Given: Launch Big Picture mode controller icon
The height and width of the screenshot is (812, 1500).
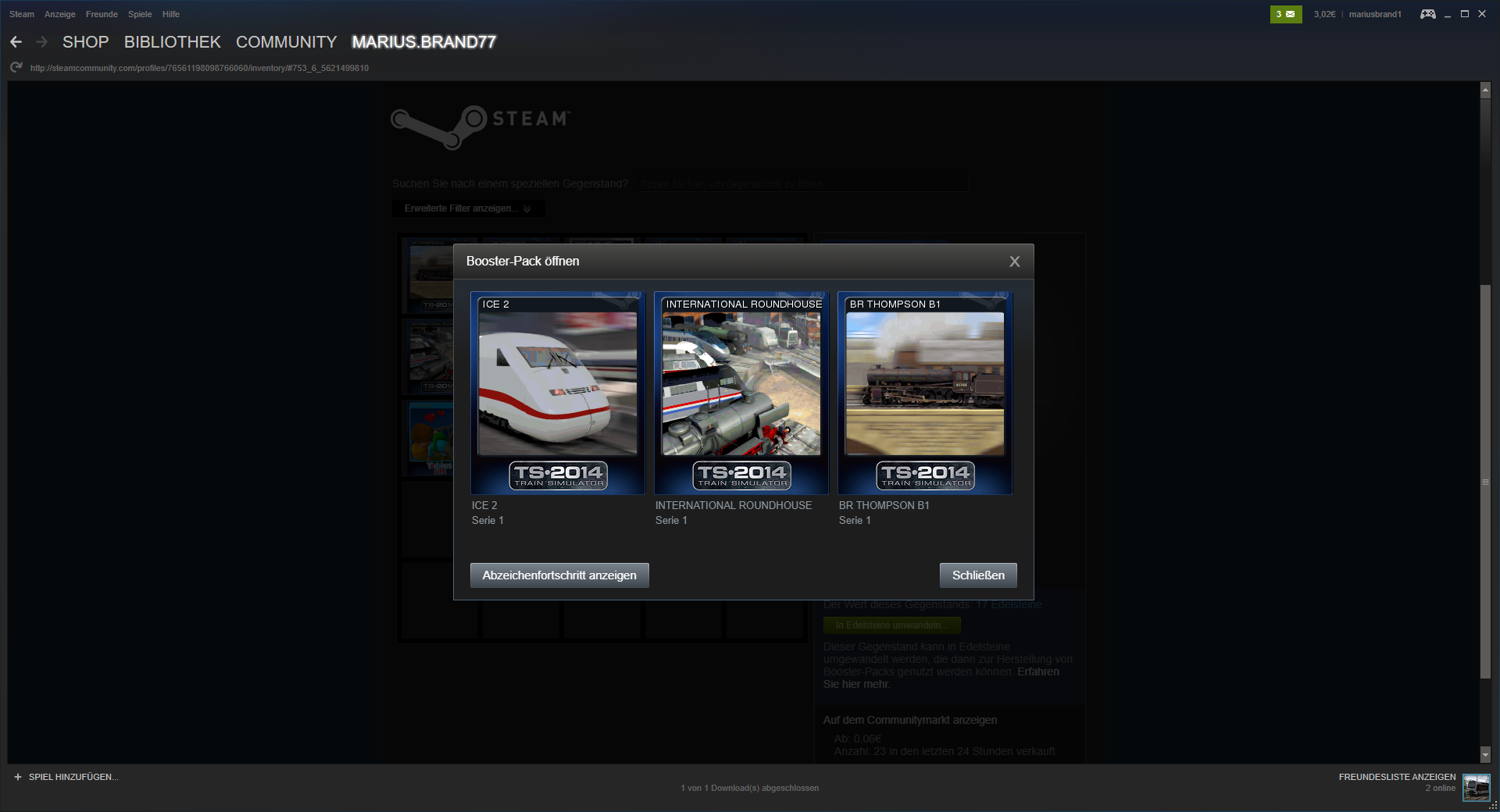Looking at the screenshot, I should [x=1427, y=14].
